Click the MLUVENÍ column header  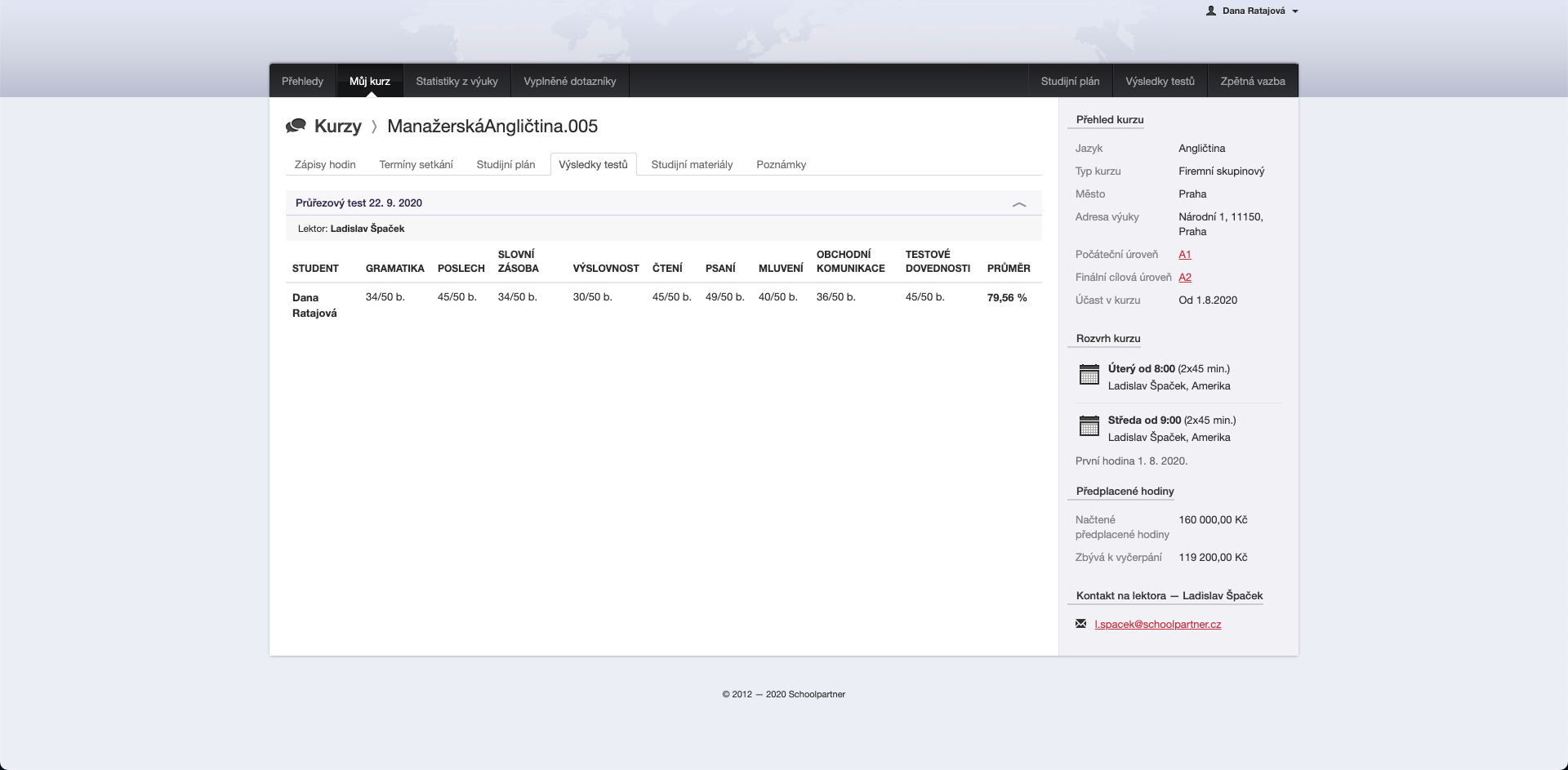tap(781, 268)
